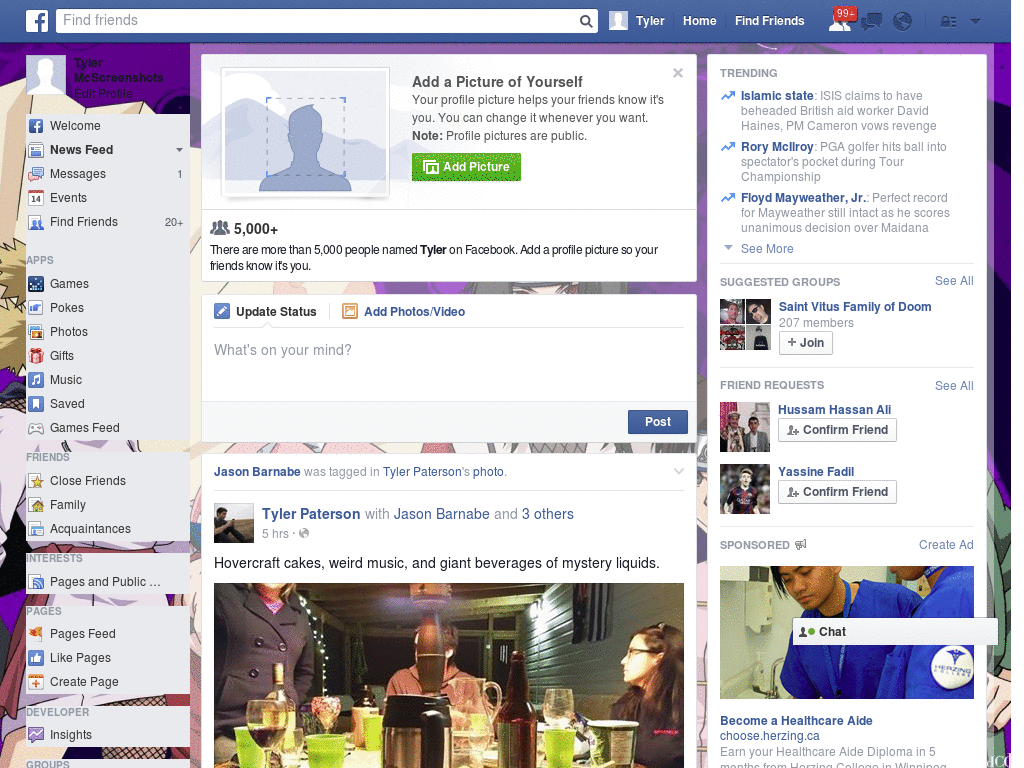
Task: Click the Events calendar icon
Action: click(x=36, y=198)
